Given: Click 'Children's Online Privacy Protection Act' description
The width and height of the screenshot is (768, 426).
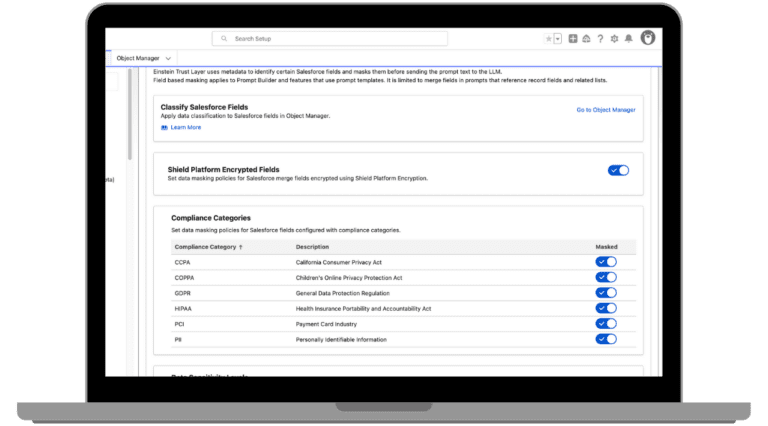Looking at the screenshot, I should [x=349, y=278].
